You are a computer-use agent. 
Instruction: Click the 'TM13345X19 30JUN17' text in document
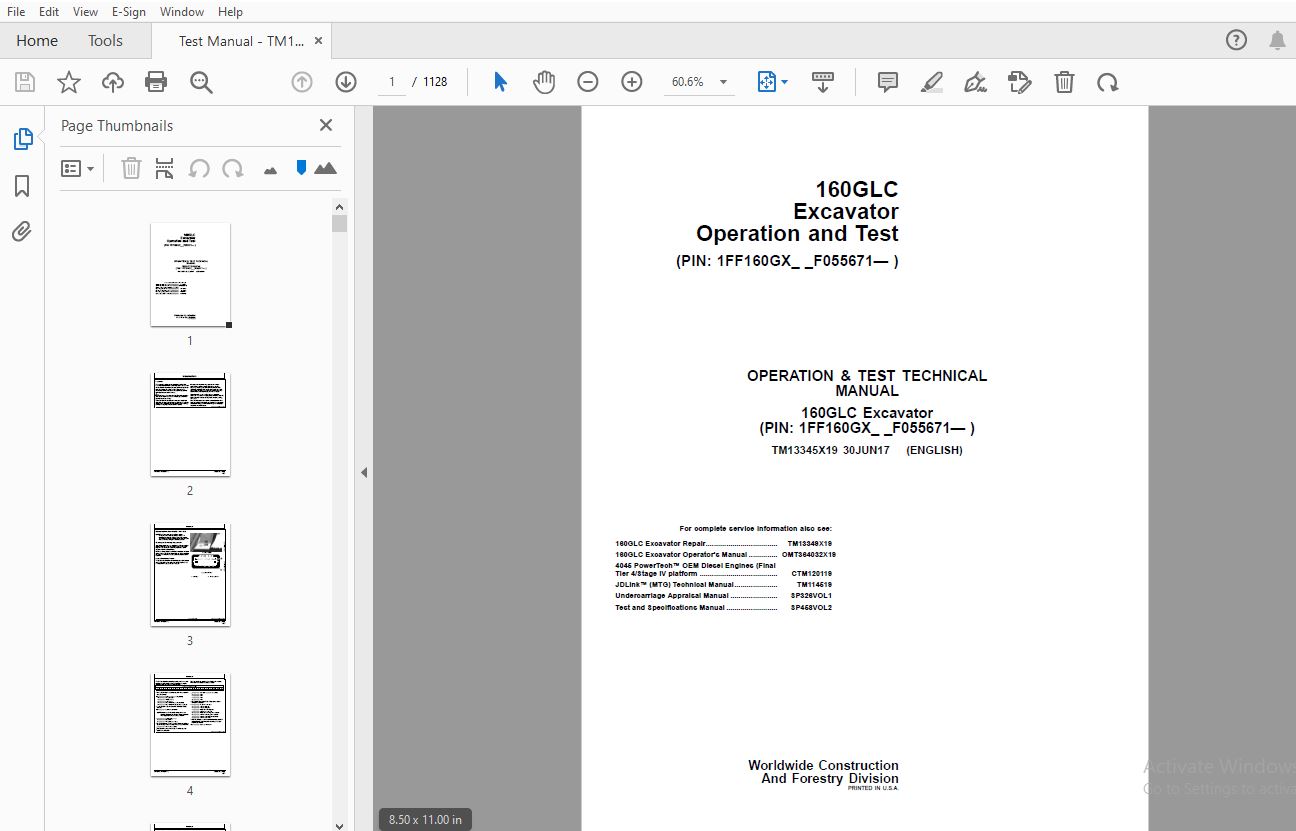830,450
